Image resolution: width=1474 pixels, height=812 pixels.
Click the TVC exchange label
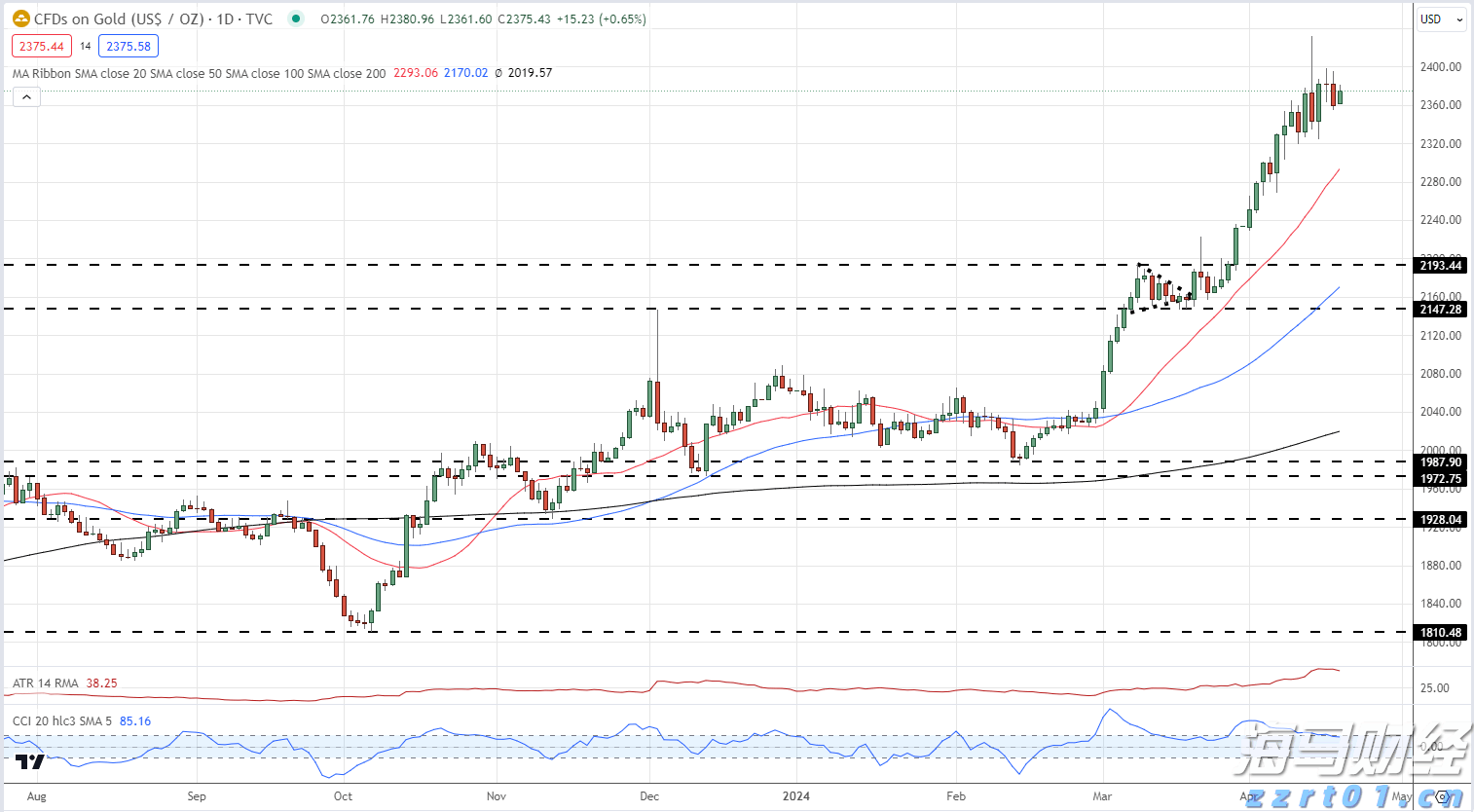pos(259,18)
